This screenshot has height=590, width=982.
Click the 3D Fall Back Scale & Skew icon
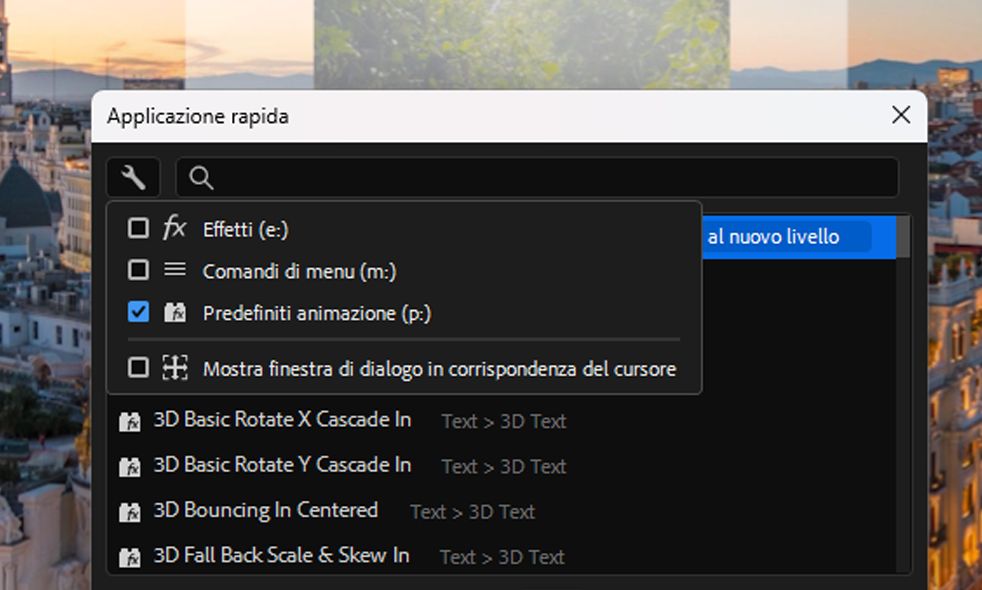click(x=129, y=557)
